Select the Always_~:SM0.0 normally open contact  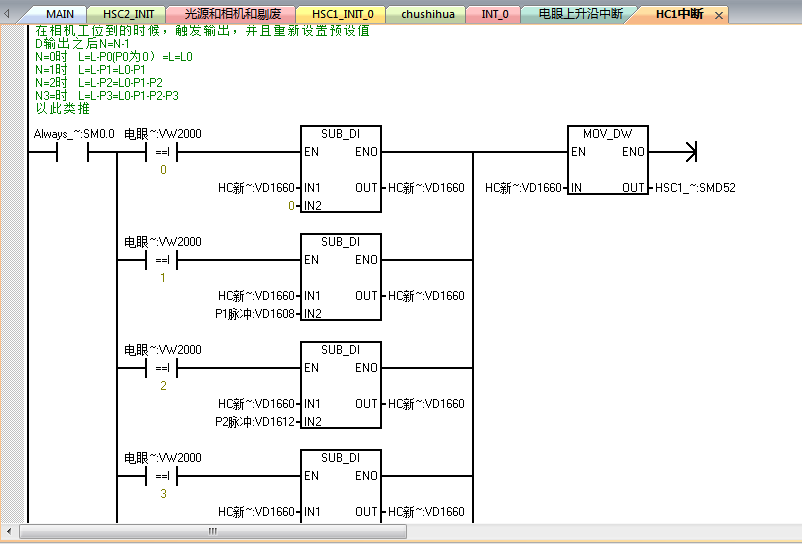tap(73, 152)
